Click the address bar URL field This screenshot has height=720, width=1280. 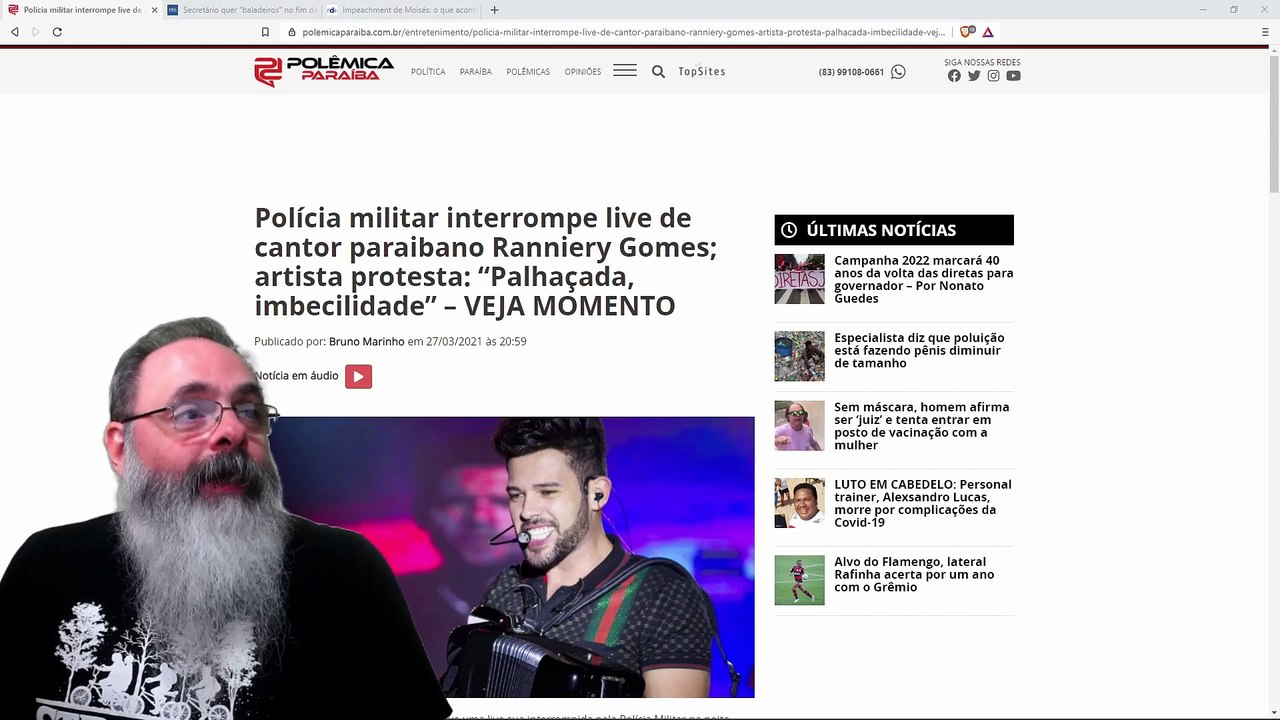coord(615,32)
